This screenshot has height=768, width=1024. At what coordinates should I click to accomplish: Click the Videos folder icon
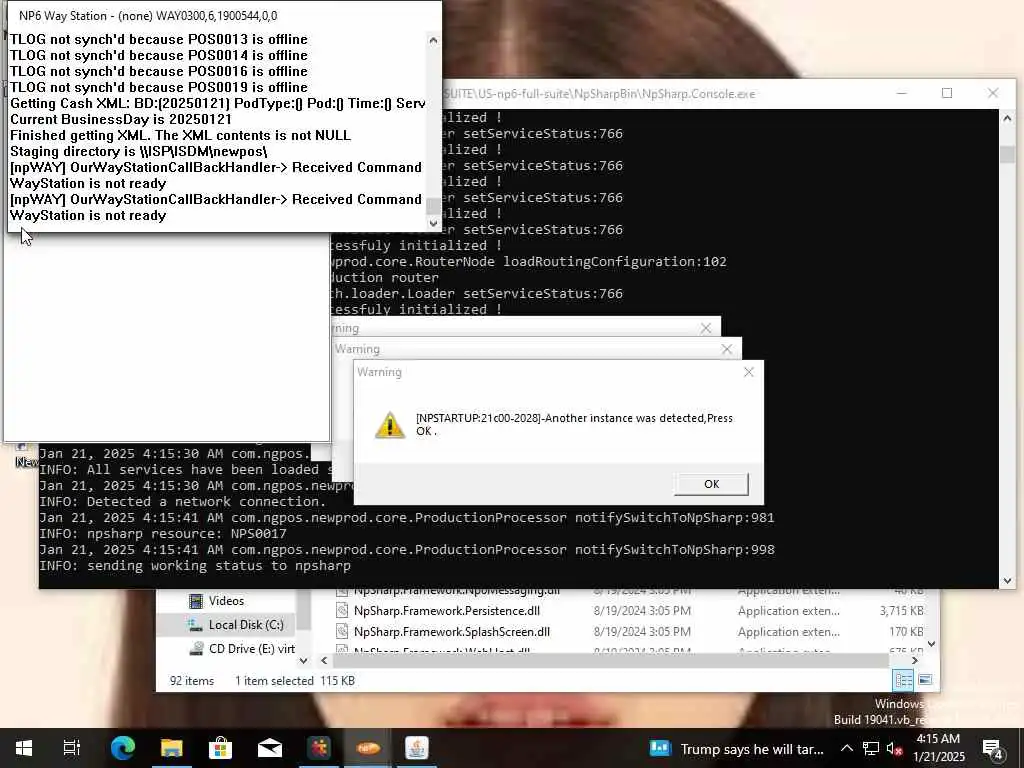pos(195,601)
